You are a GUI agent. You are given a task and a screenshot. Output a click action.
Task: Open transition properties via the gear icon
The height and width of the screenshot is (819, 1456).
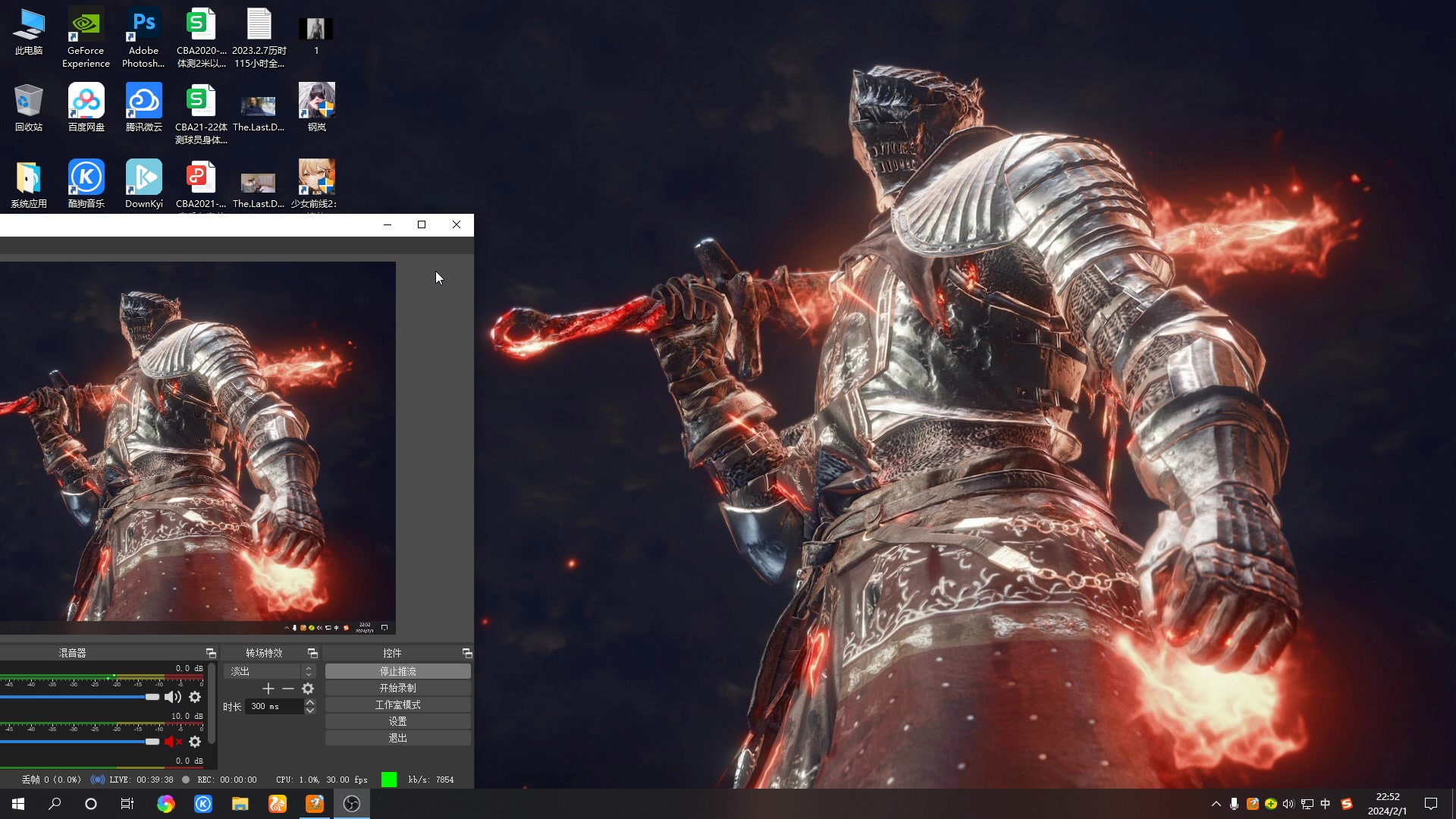pos(308,689)
